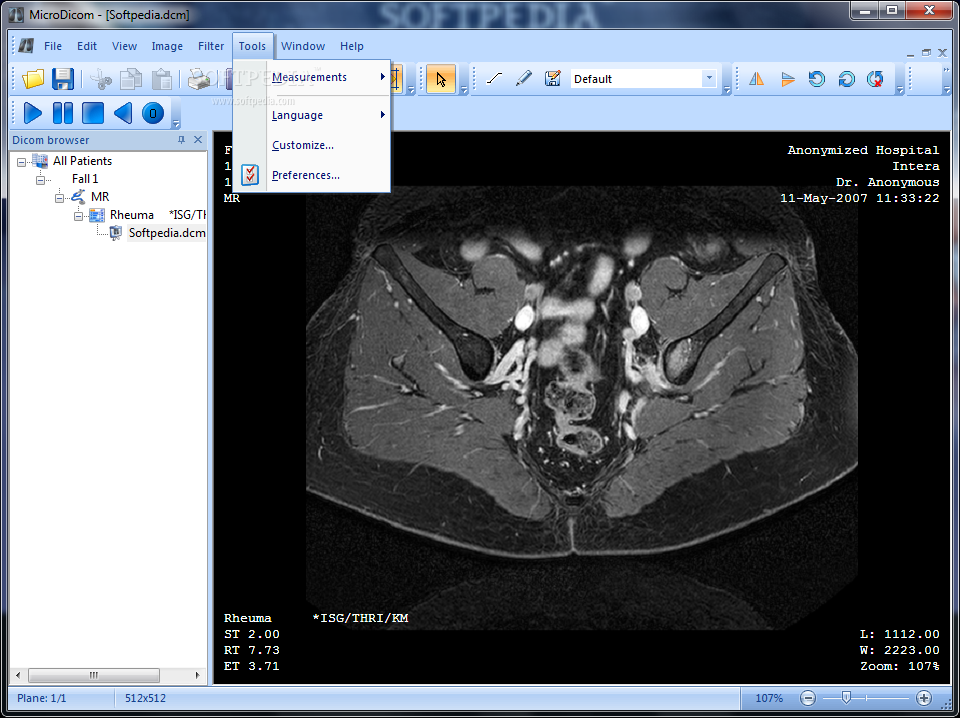Flip the image vertically
Screen dimensions: 960x718
[787, 78]
